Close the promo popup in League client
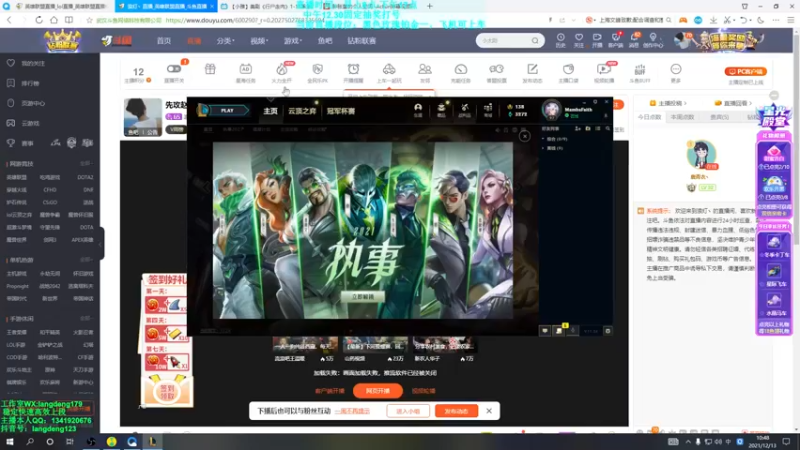800x450 pixels. coord(524,136)
